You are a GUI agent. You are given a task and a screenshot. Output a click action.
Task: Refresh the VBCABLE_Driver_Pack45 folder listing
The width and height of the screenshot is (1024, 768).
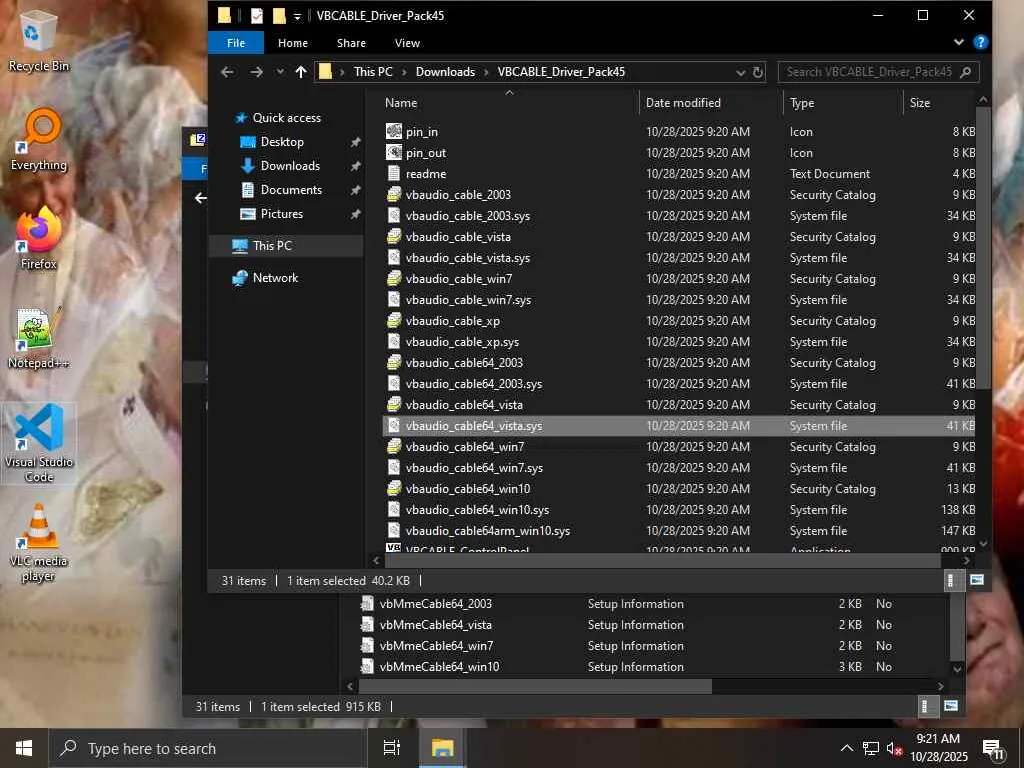pyautogui.click(x=758, y=72)
